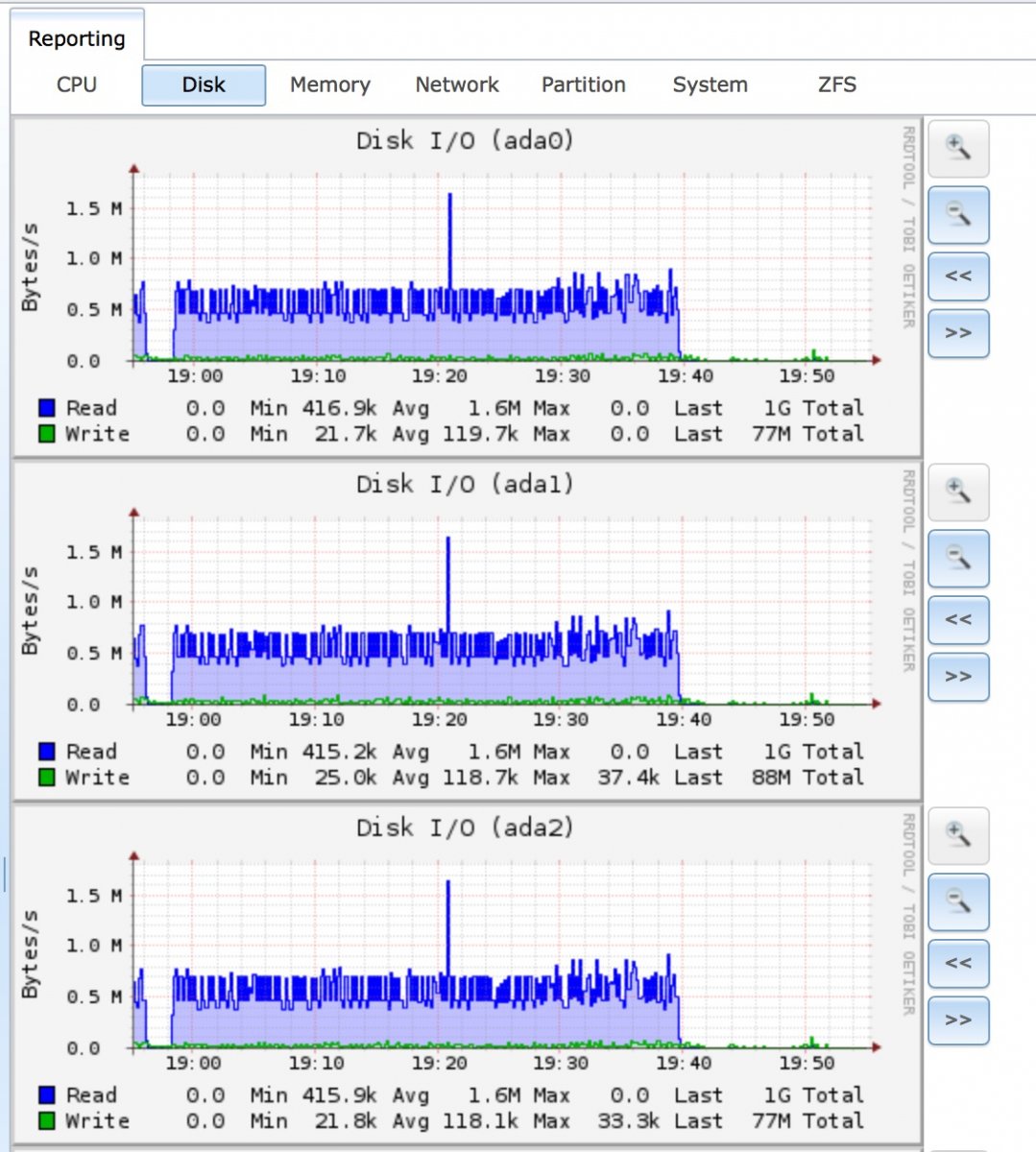Viewport: 1036px width, 1152px height.
Task: Zoom out on the ada1 disk graph
Action: click(x=958, y=558)
